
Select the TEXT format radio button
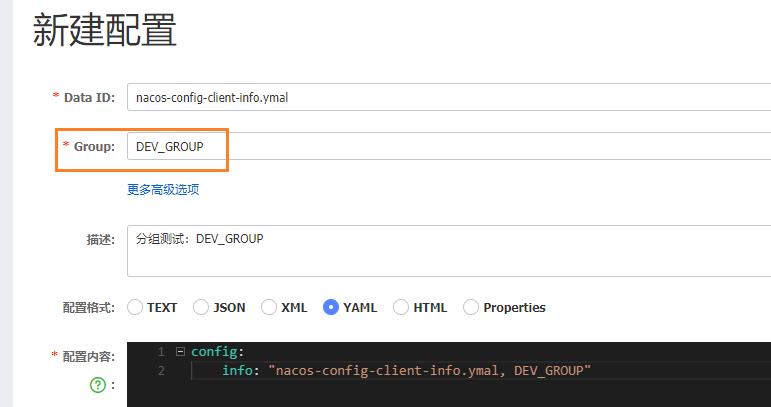coord(135,307)
